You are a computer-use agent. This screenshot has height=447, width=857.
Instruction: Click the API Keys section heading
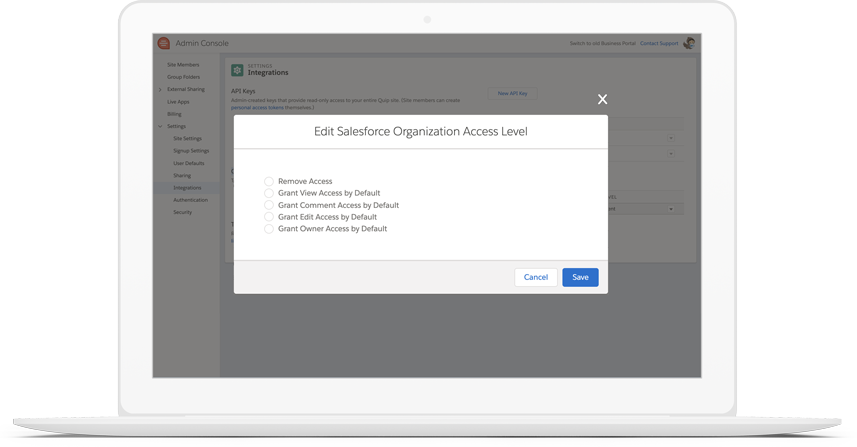click(x=243, y=91)
